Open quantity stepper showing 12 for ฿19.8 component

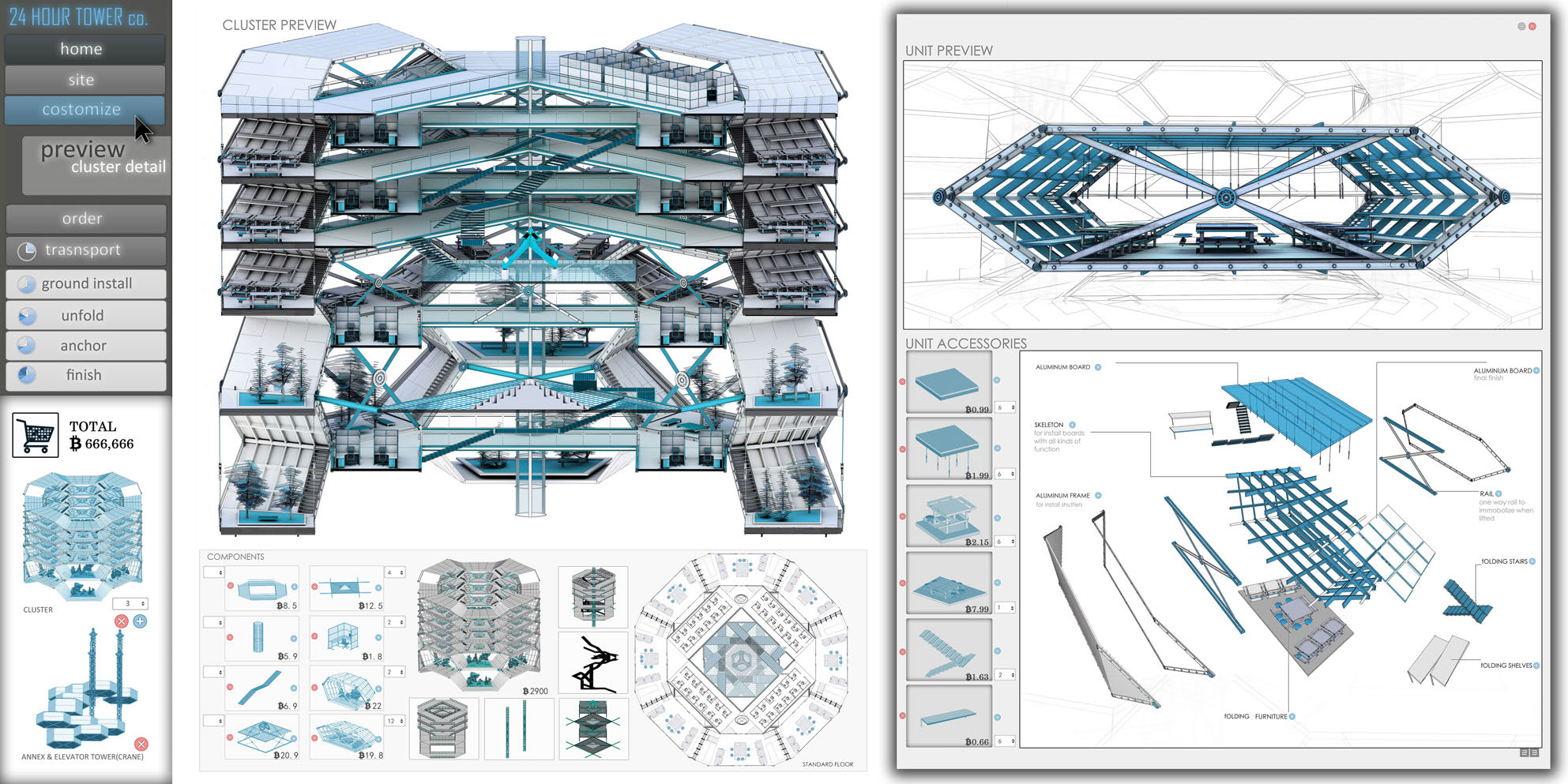coord(395,721)
